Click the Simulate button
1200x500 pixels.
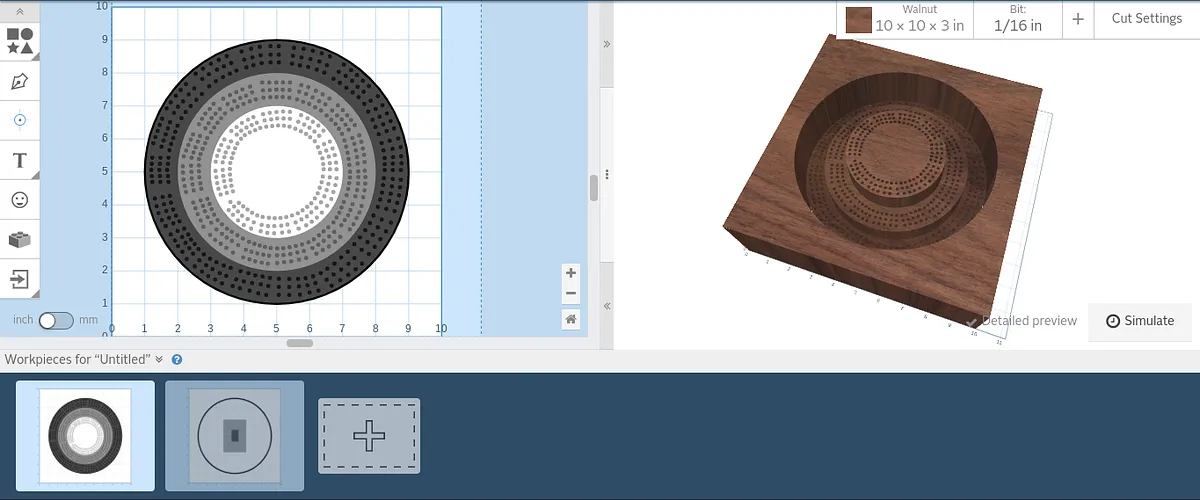tap(1140, 321)
